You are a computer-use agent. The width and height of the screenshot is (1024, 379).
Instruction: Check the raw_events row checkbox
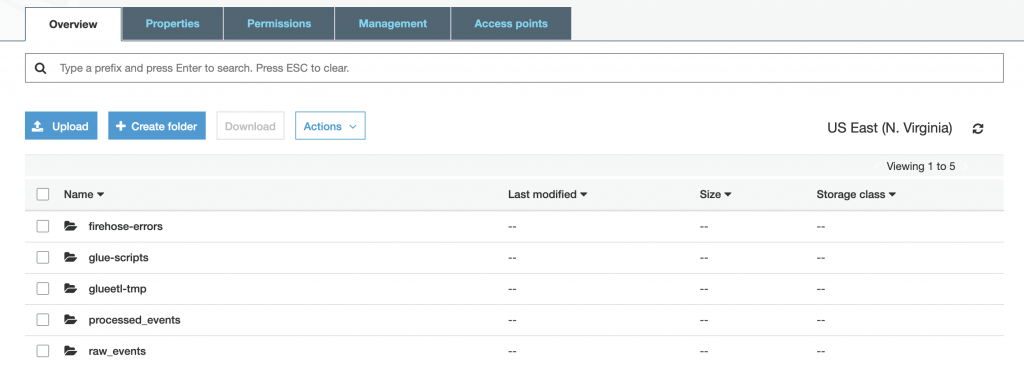43,351
